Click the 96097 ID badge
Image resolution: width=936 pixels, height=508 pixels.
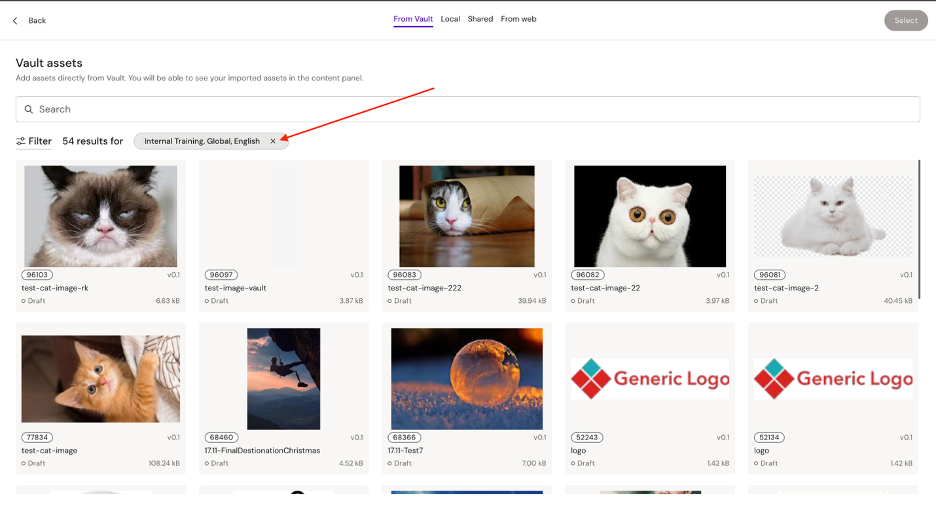tap(221, 275)
